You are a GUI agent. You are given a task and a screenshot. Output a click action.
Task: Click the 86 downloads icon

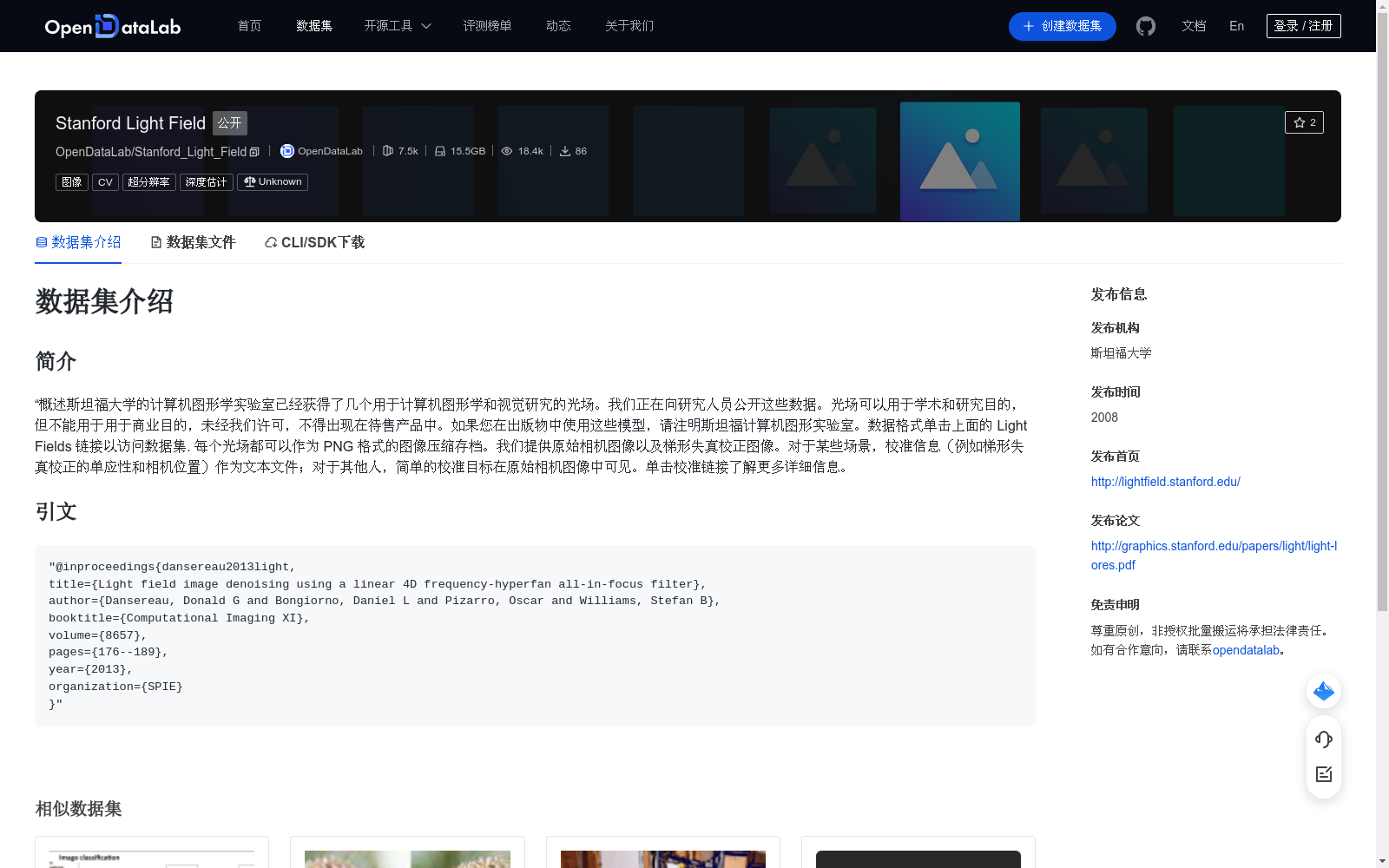click(x=565, y=151)
